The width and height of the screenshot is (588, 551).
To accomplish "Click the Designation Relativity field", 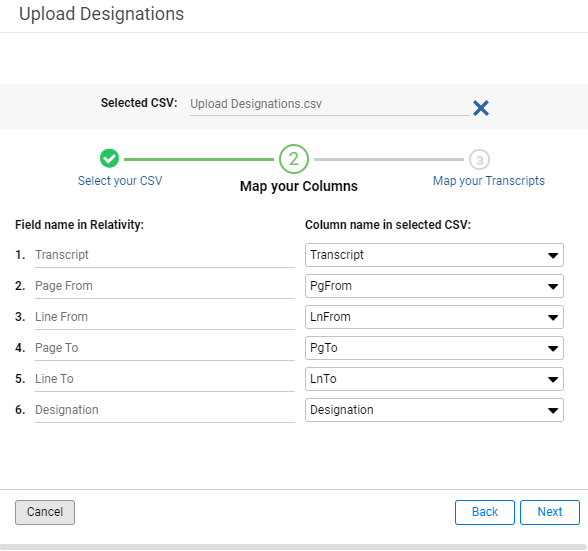I will 165,410.
